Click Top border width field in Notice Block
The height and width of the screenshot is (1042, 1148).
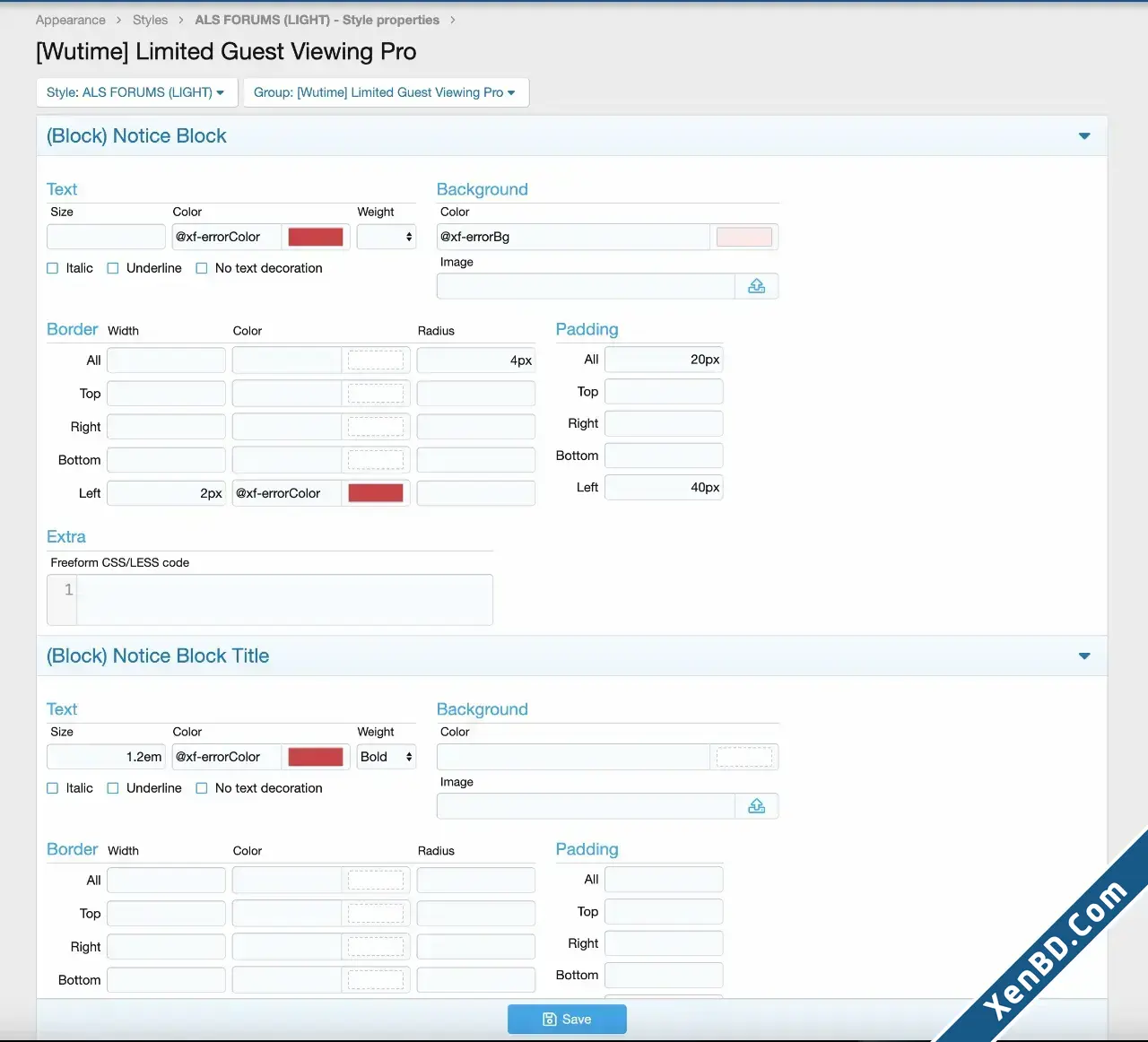pyautogui.click(x=166, y=394)
